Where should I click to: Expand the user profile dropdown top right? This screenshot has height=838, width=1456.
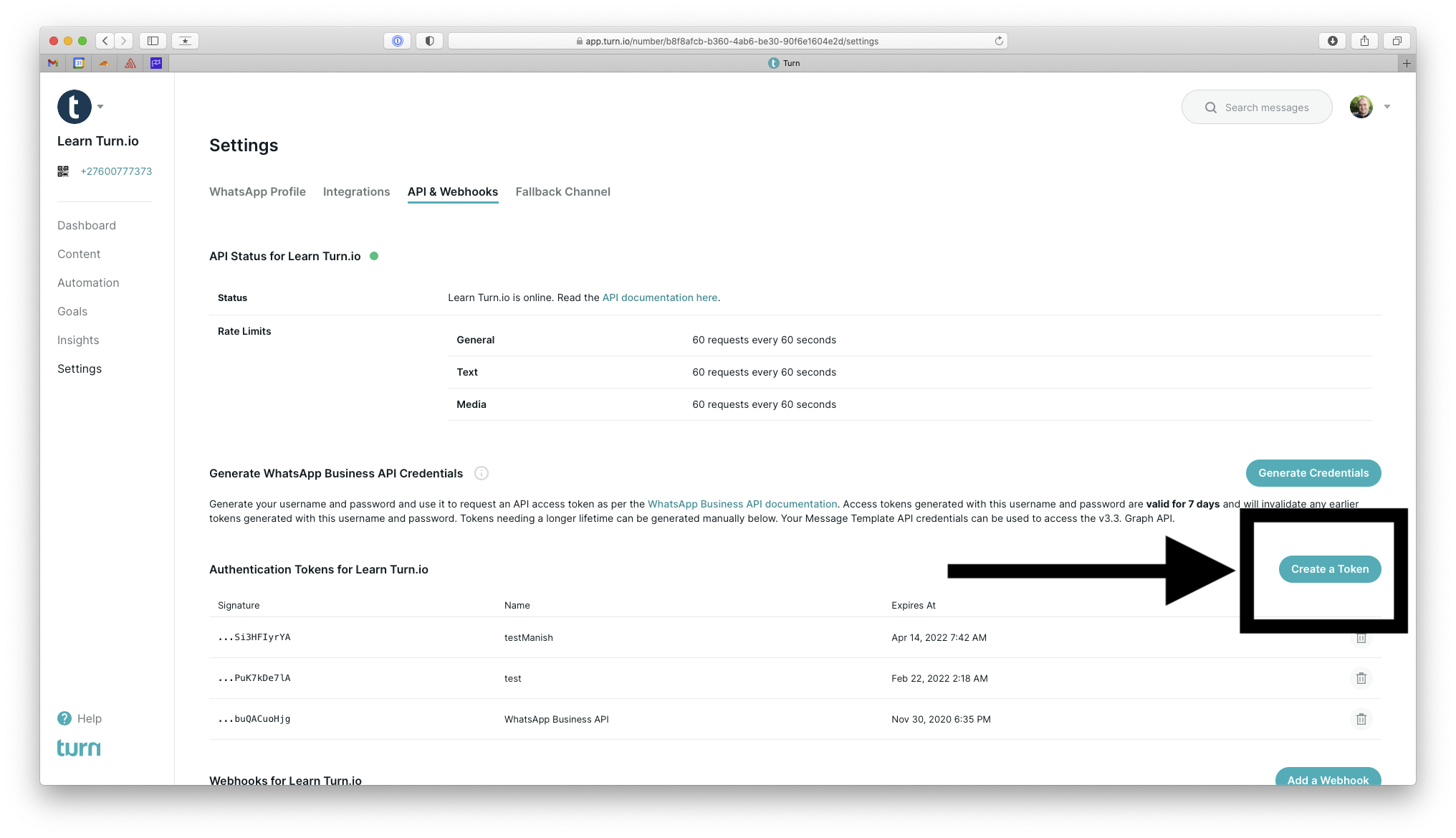click(1385, 106)
